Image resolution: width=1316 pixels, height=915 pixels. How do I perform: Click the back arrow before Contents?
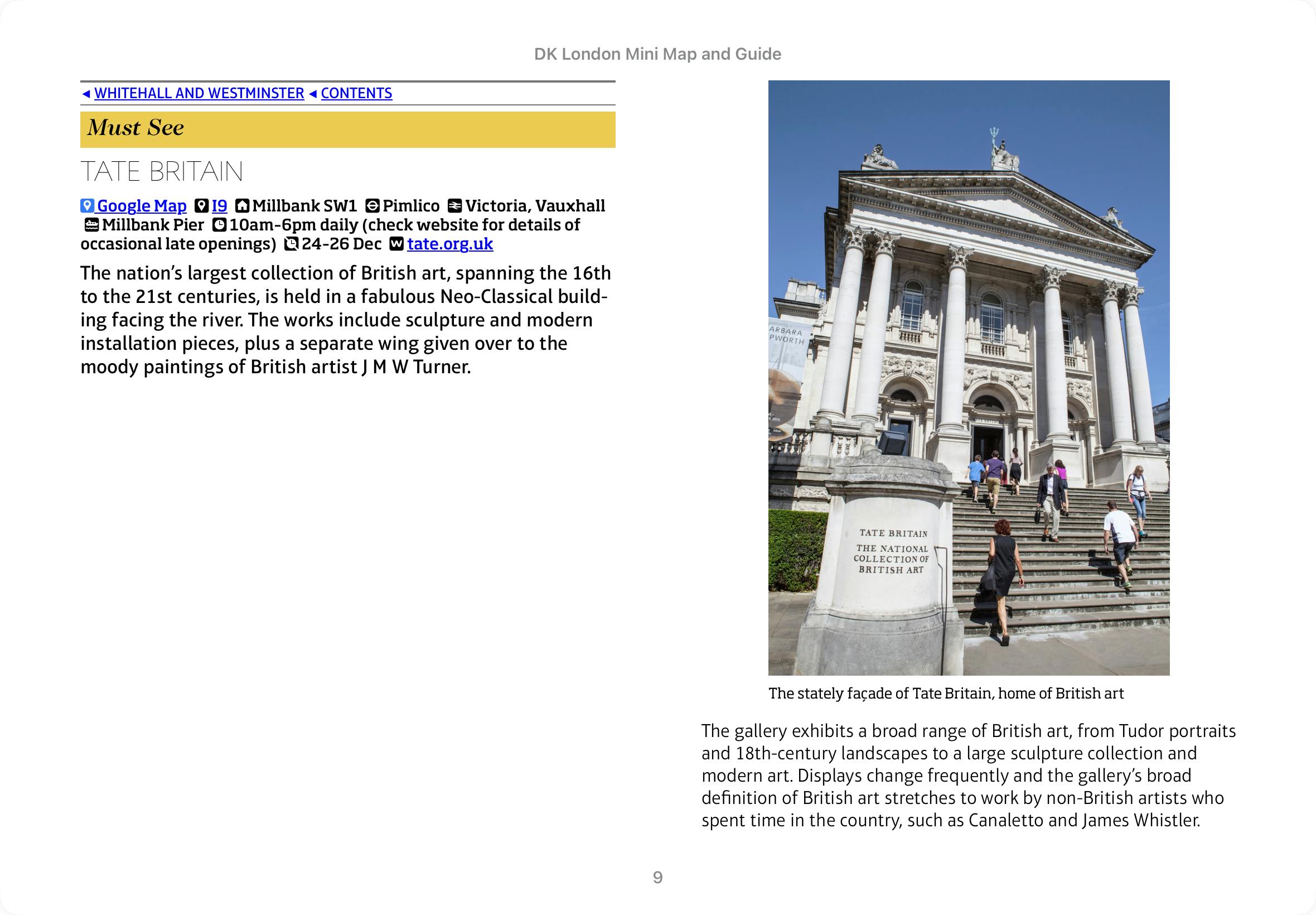[x=313, y=93]
